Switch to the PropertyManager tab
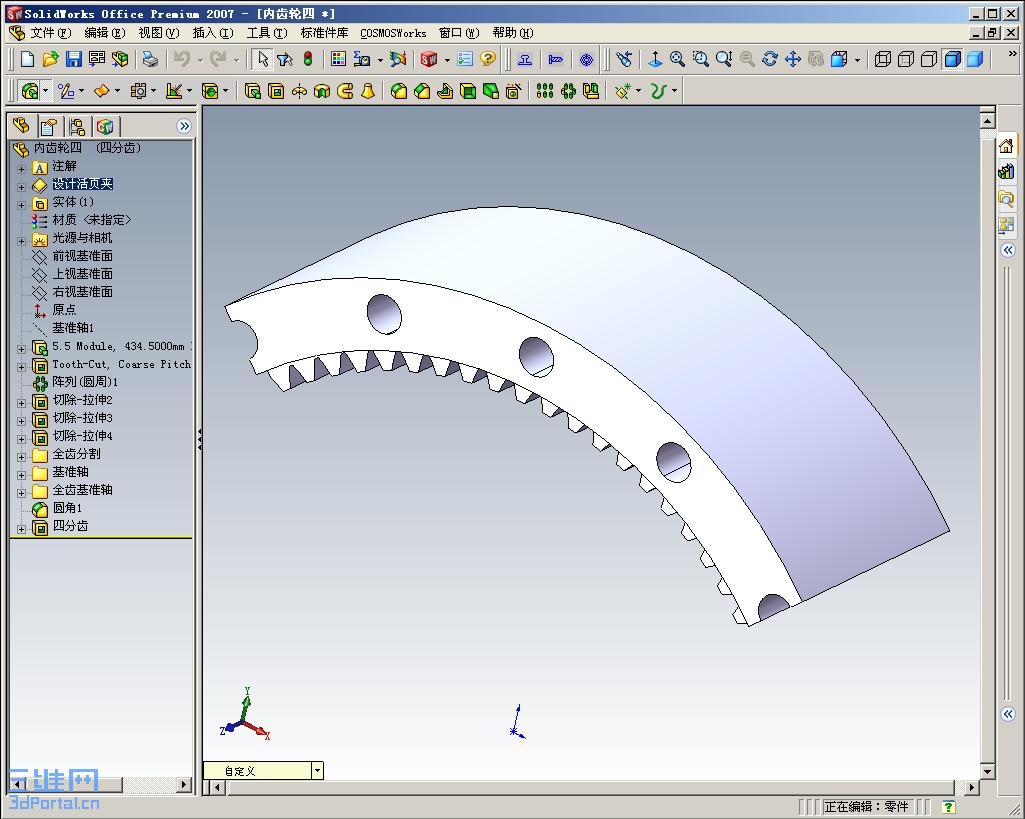1025x819 pixels. pos(49,125)
